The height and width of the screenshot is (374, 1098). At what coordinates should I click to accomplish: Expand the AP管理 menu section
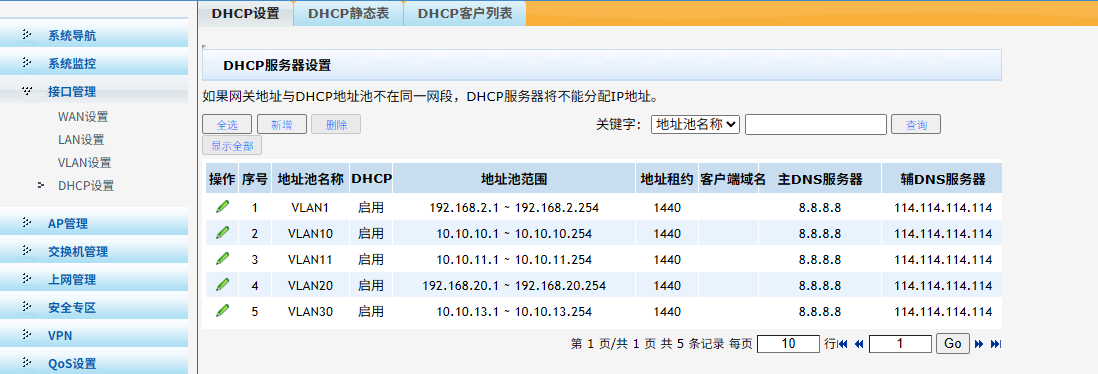click(x=94, y=224)
